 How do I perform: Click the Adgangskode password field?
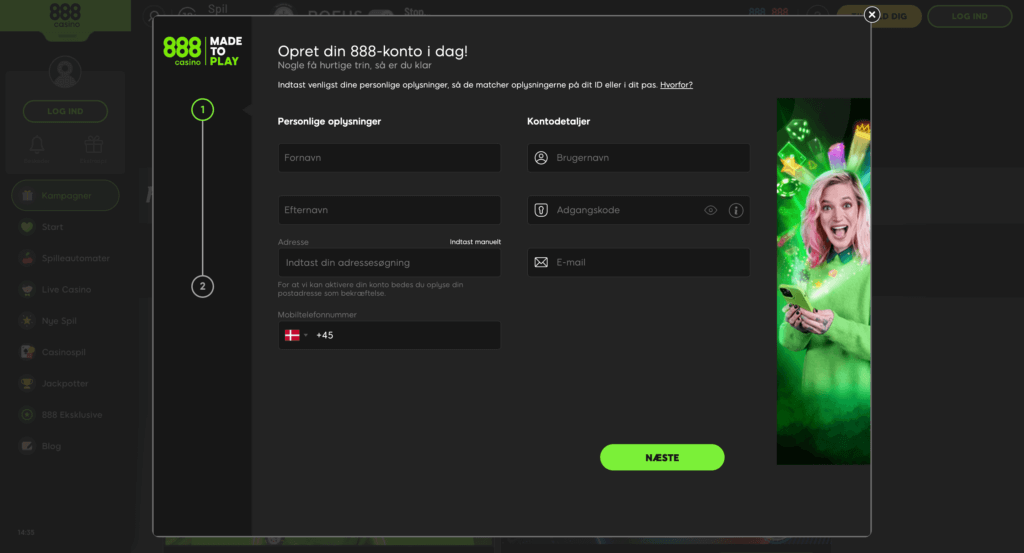click(x=638, y=210)
